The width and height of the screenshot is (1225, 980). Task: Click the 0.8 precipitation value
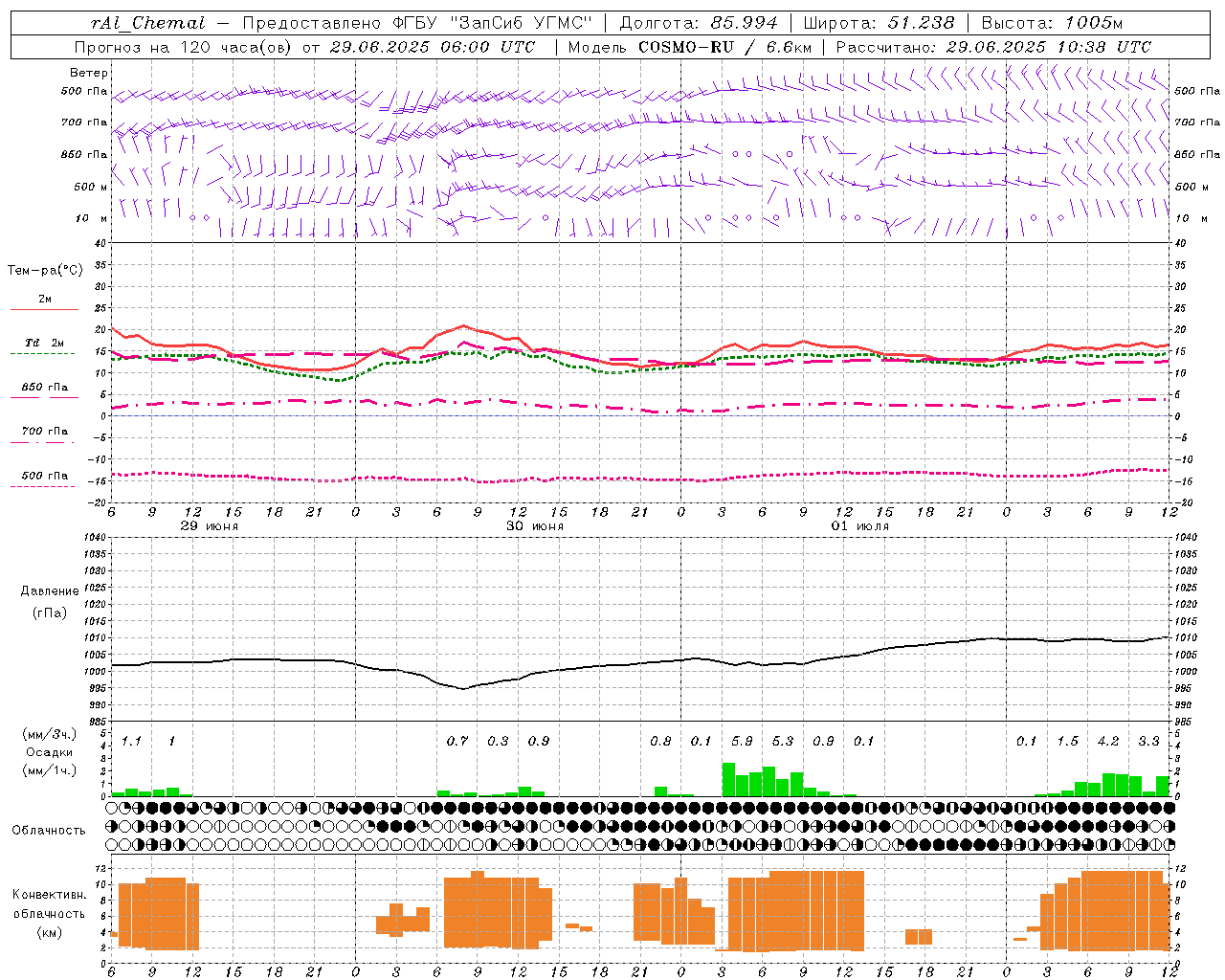coord(660,741)
